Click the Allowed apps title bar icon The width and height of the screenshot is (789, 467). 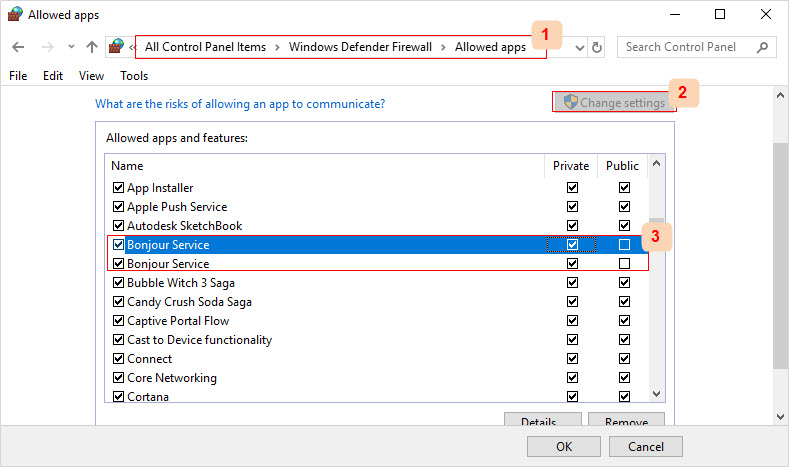tap(15, 14)
